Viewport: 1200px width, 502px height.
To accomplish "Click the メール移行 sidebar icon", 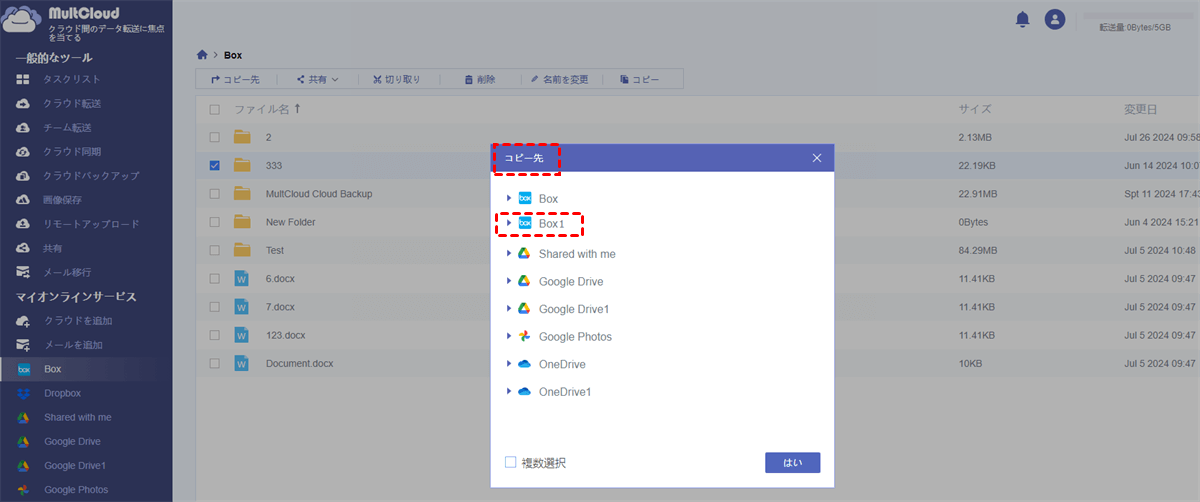I will [x=23, y=272].
